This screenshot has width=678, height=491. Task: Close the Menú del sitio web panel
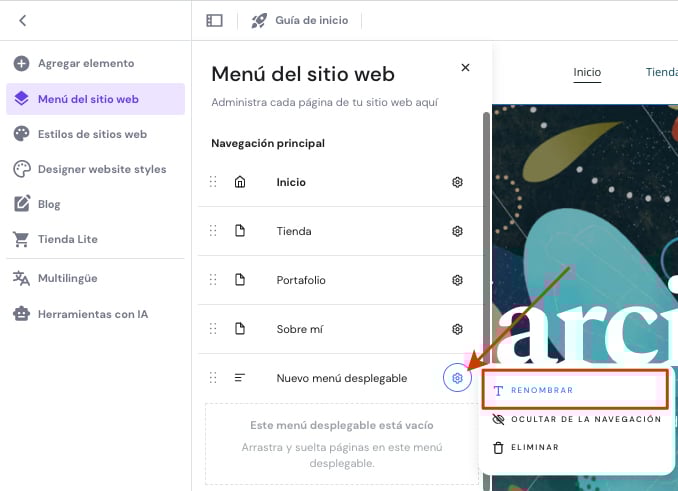(x=465, y=68)
